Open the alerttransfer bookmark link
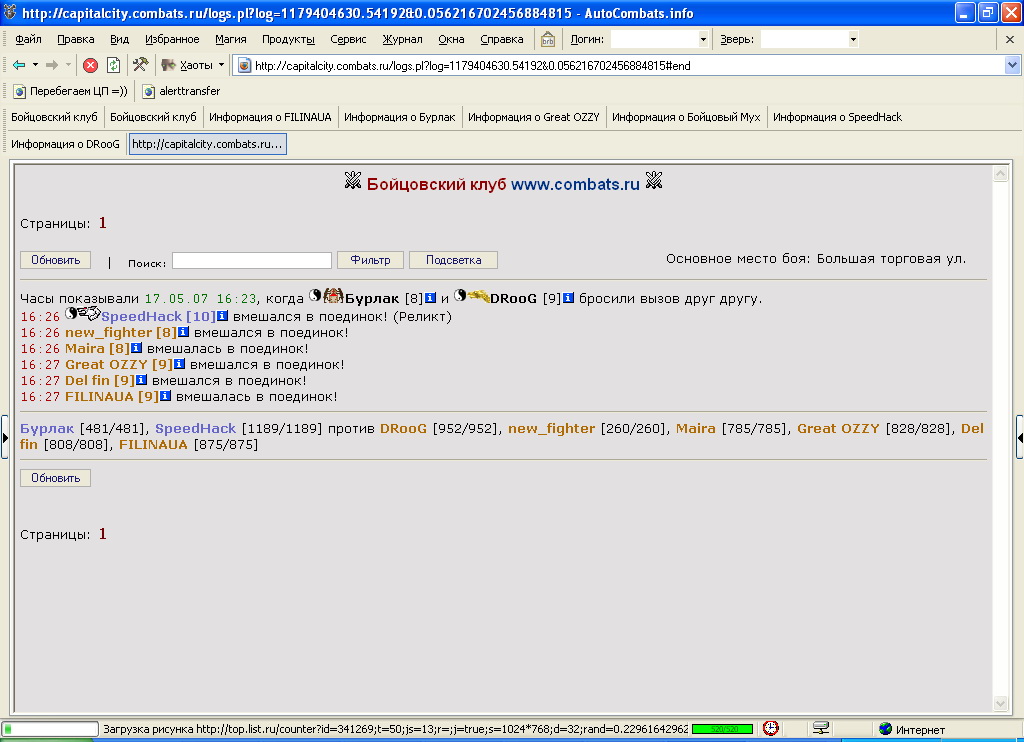This screenshot has height=742, width=1024. pos(182,91)
